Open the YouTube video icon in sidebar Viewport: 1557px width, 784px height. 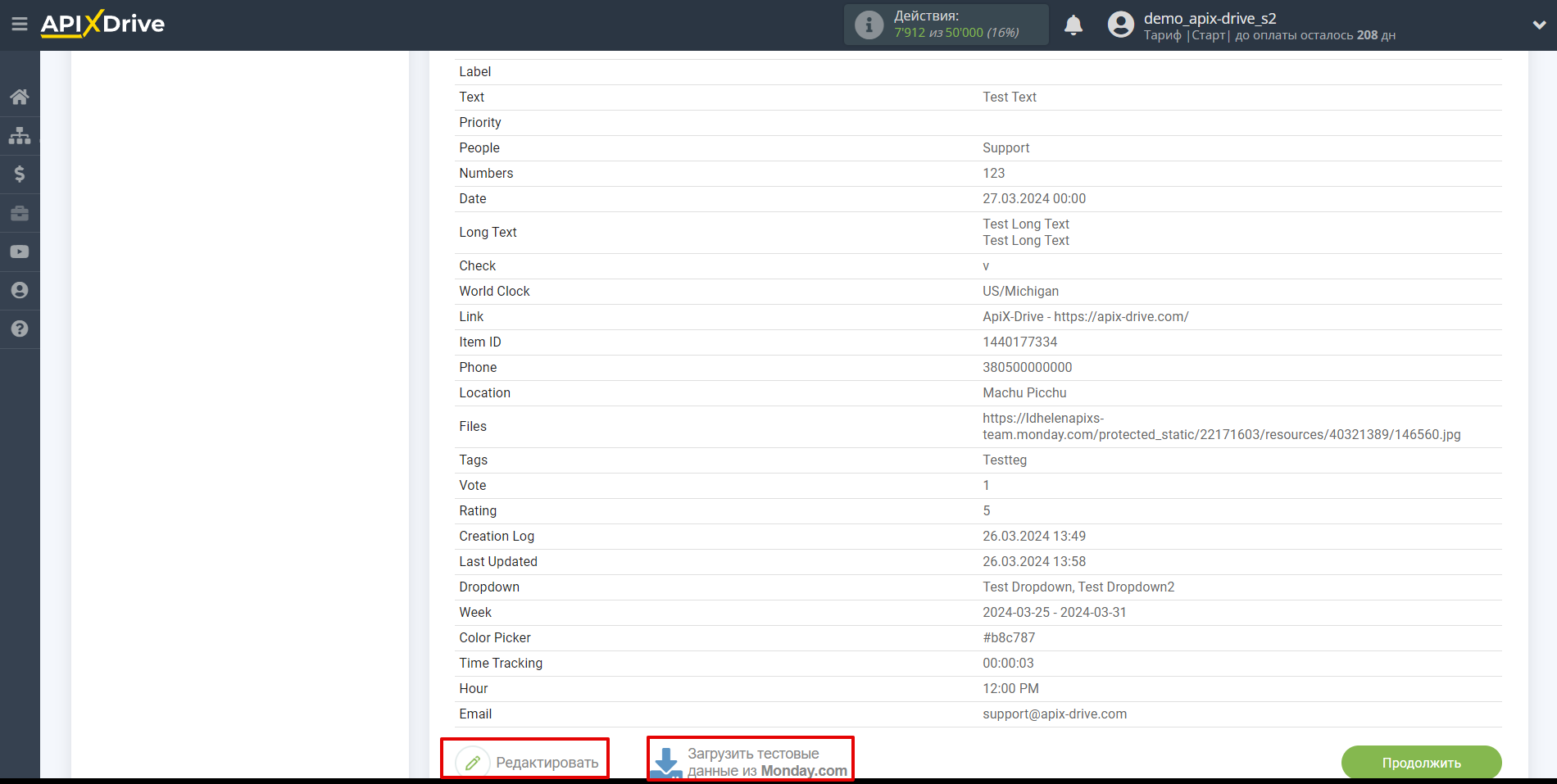pos(20,252)
